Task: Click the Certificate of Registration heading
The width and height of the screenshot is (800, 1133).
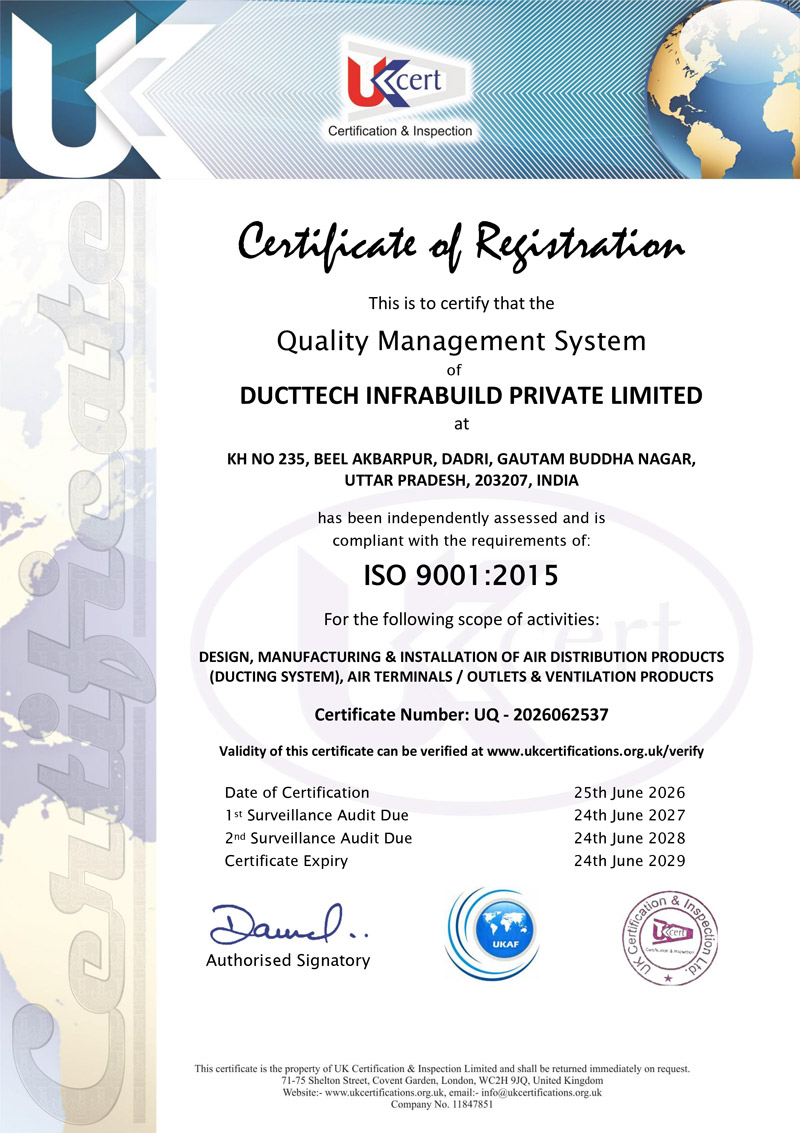Action: [x=461, y=246]
